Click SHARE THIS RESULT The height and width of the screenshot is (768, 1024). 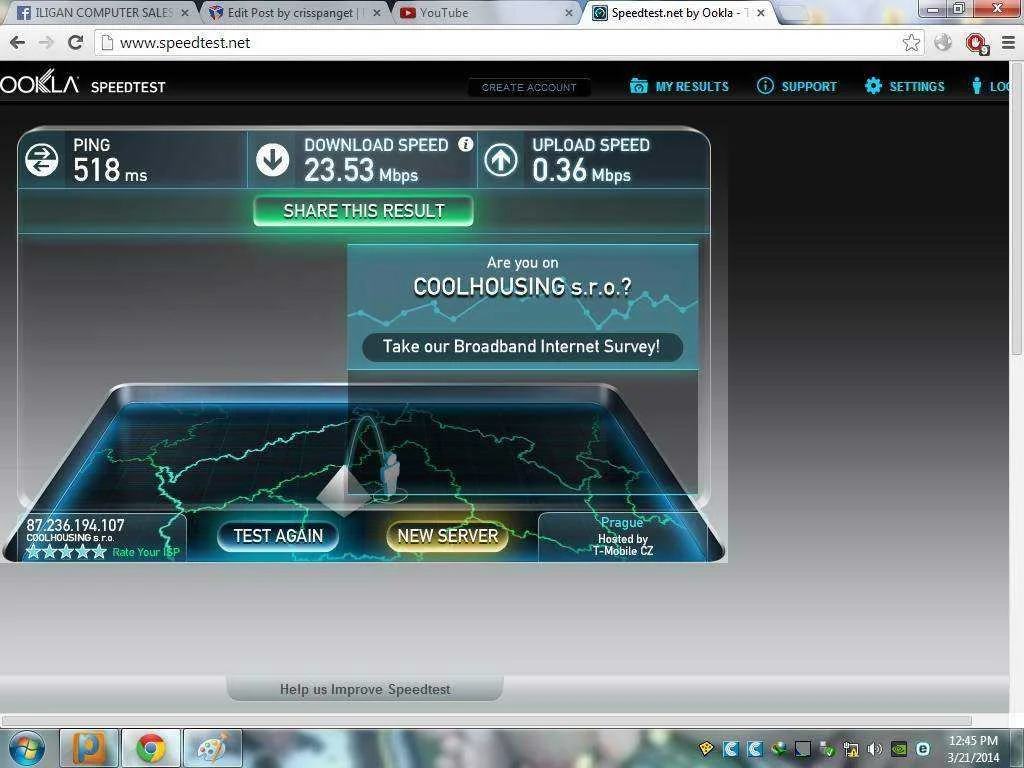click(364, 211)
